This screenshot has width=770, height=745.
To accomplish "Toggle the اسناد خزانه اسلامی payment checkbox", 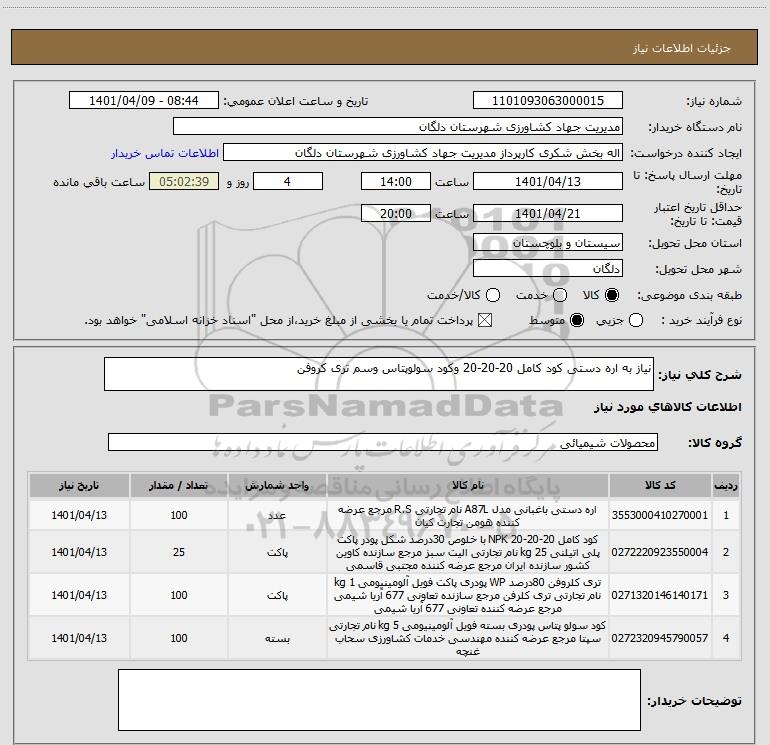I will tap(485, 321).
